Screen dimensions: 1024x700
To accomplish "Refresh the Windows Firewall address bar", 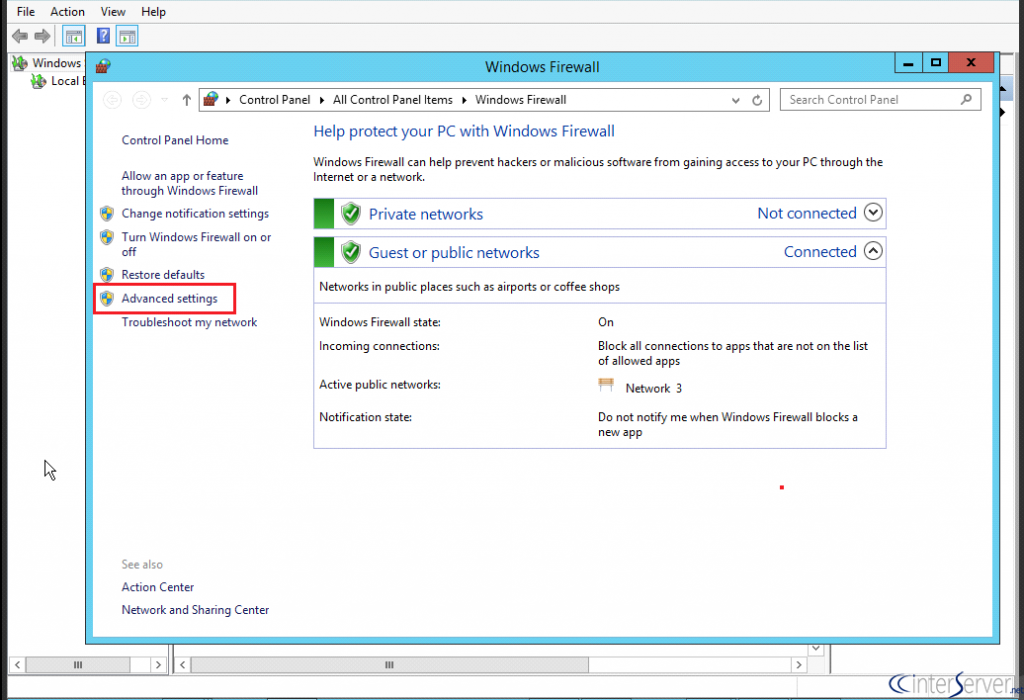I will [x=757, y=100].
